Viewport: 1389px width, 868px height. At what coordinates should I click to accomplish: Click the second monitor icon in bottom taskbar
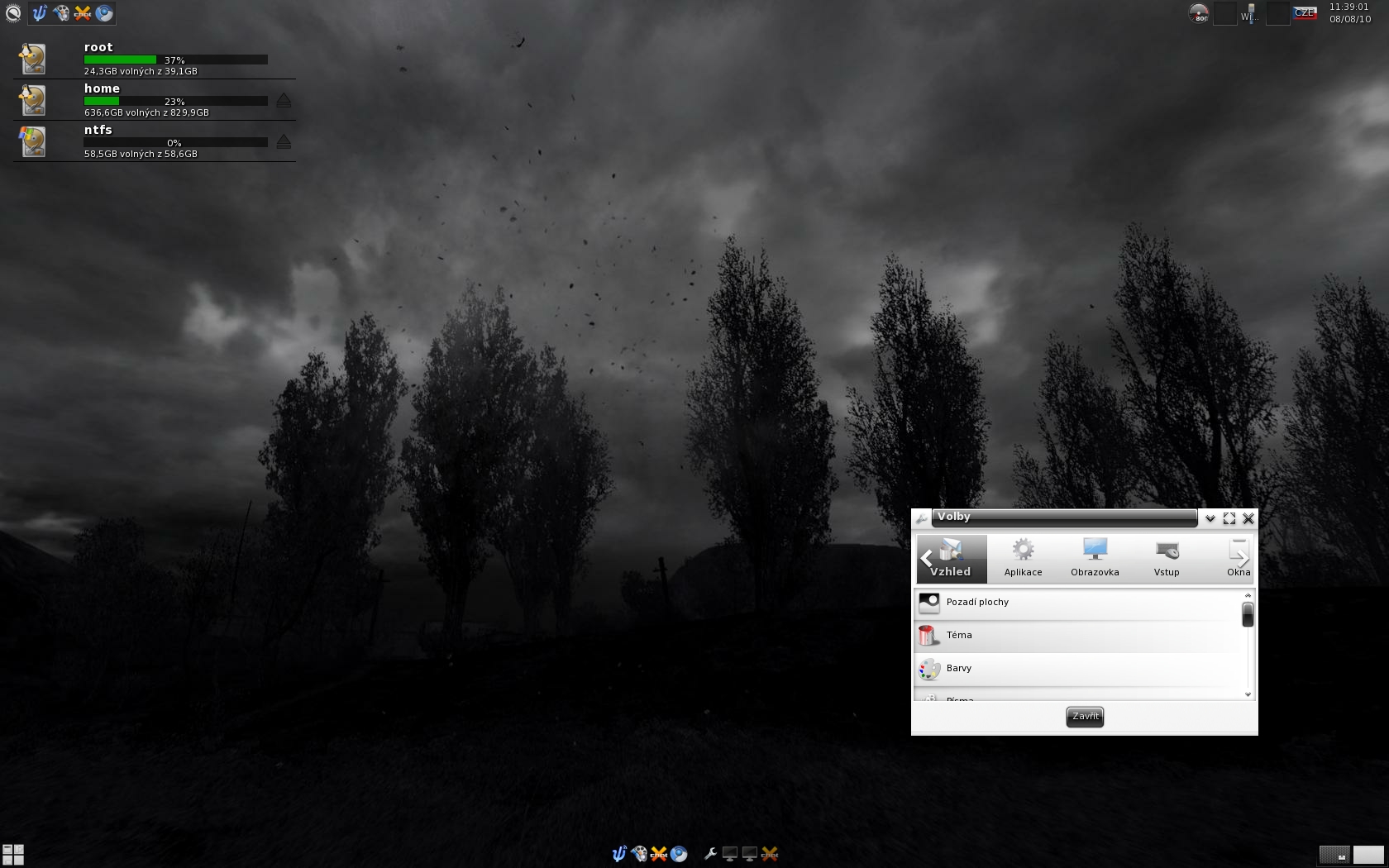749,854
